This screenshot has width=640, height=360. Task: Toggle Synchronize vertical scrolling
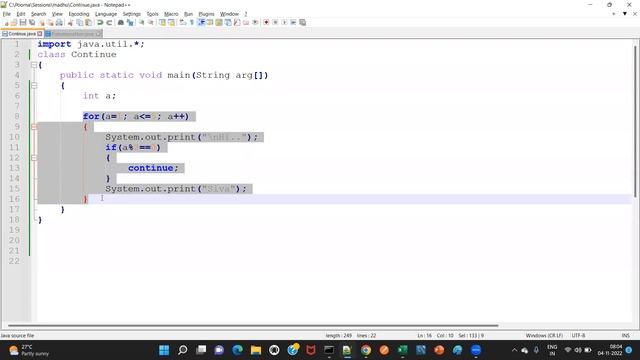coord(162,23)
